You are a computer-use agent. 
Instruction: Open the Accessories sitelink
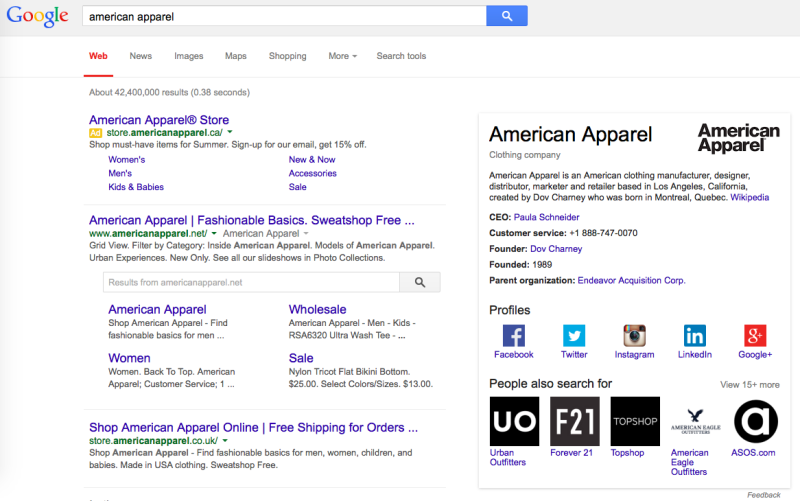coord(313,173)
